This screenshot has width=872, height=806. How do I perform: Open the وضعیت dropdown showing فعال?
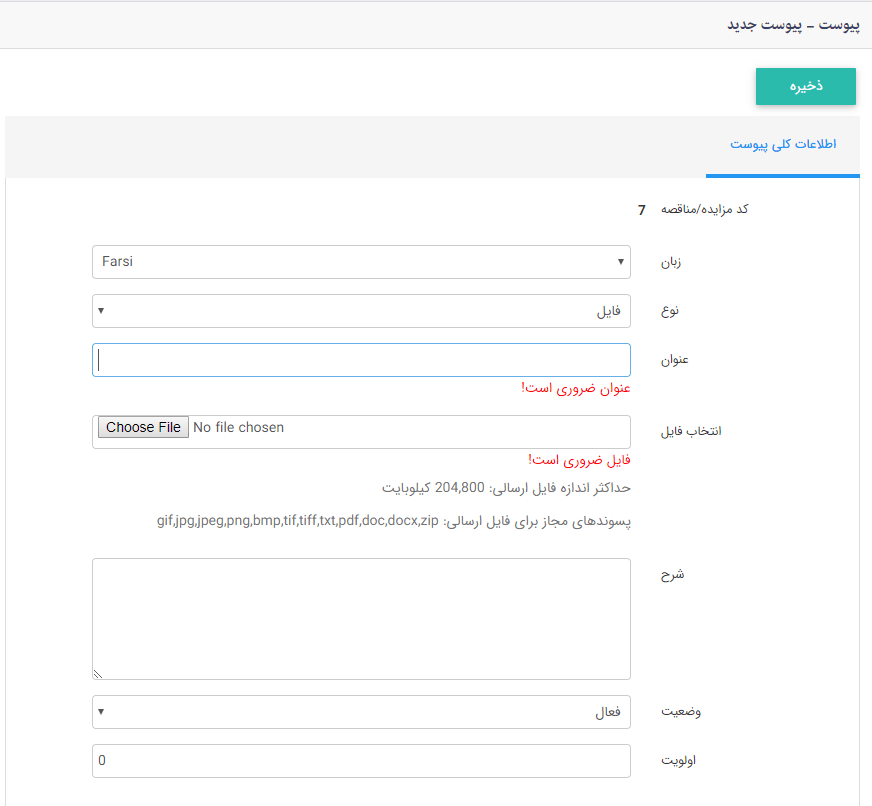point(360,712)
